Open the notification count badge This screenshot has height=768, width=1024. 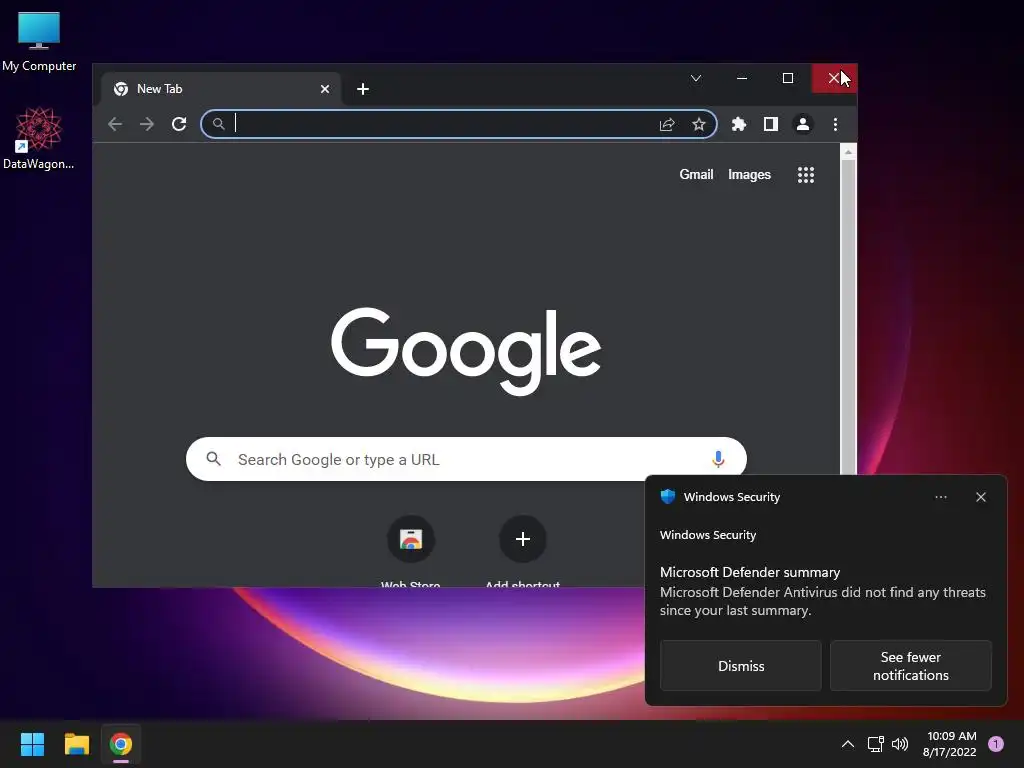coord(996,744)
